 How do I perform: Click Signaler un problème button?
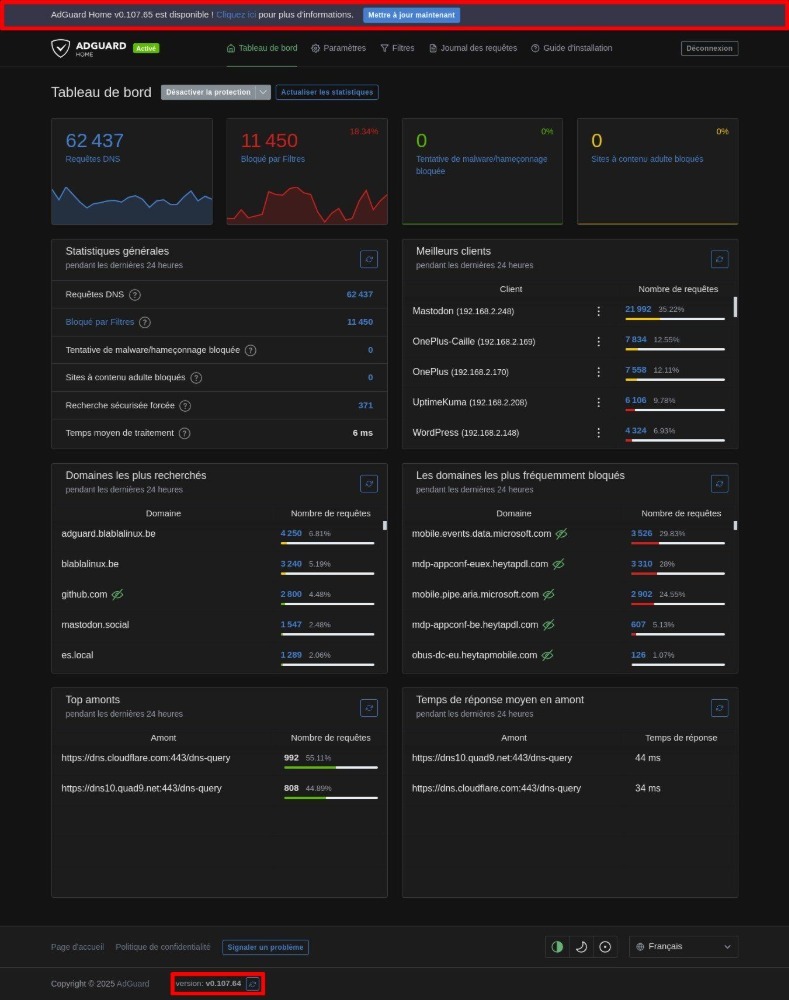pyautogui.click(x=264, y=947)
